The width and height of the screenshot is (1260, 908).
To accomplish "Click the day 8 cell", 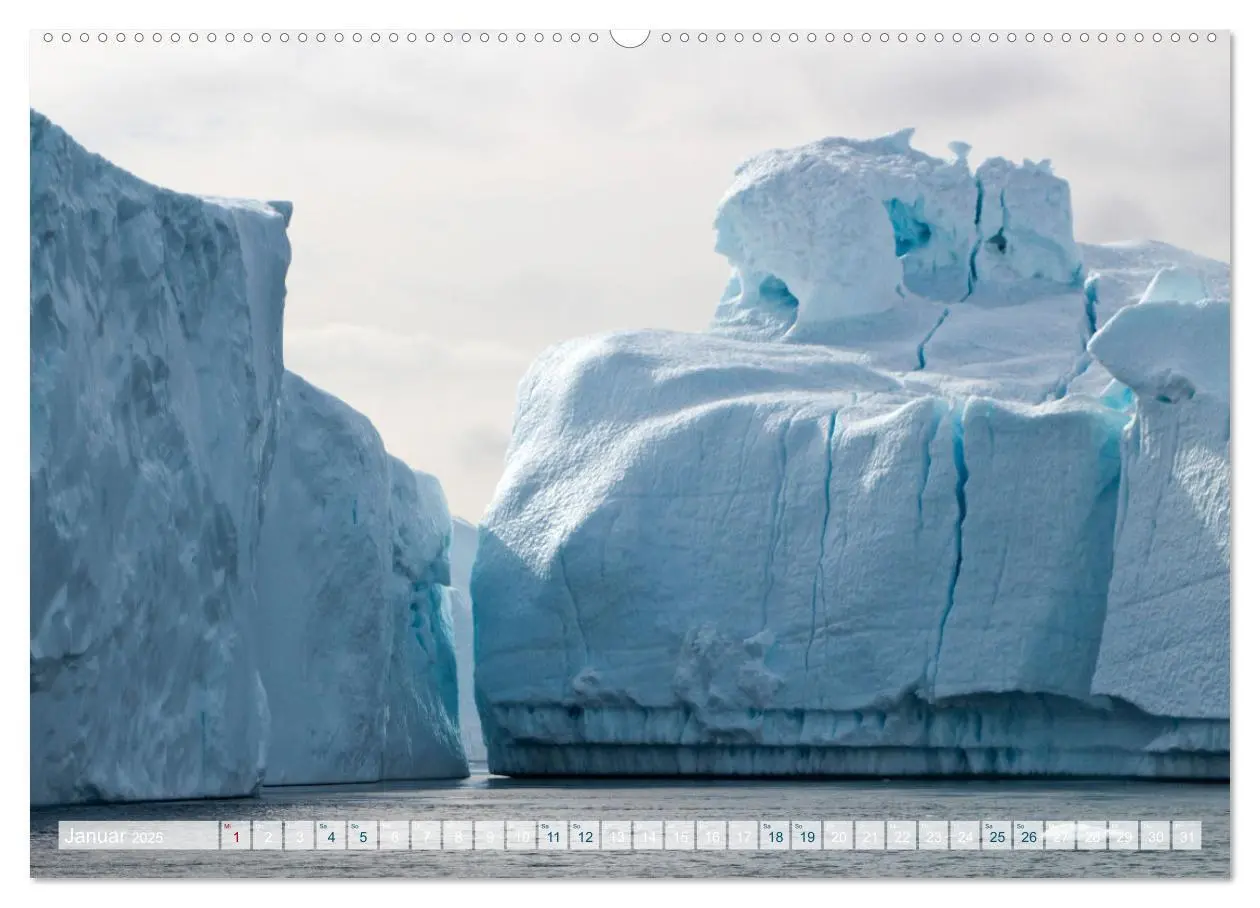I will coord(458,836).
